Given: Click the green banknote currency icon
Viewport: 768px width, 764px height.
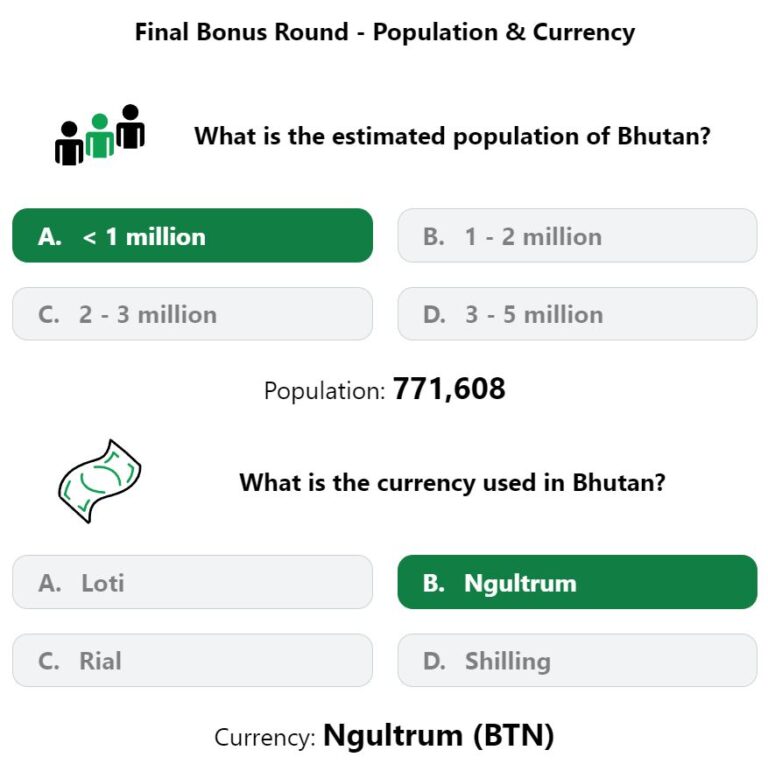Looking at the screenshot, I should 100,481.
